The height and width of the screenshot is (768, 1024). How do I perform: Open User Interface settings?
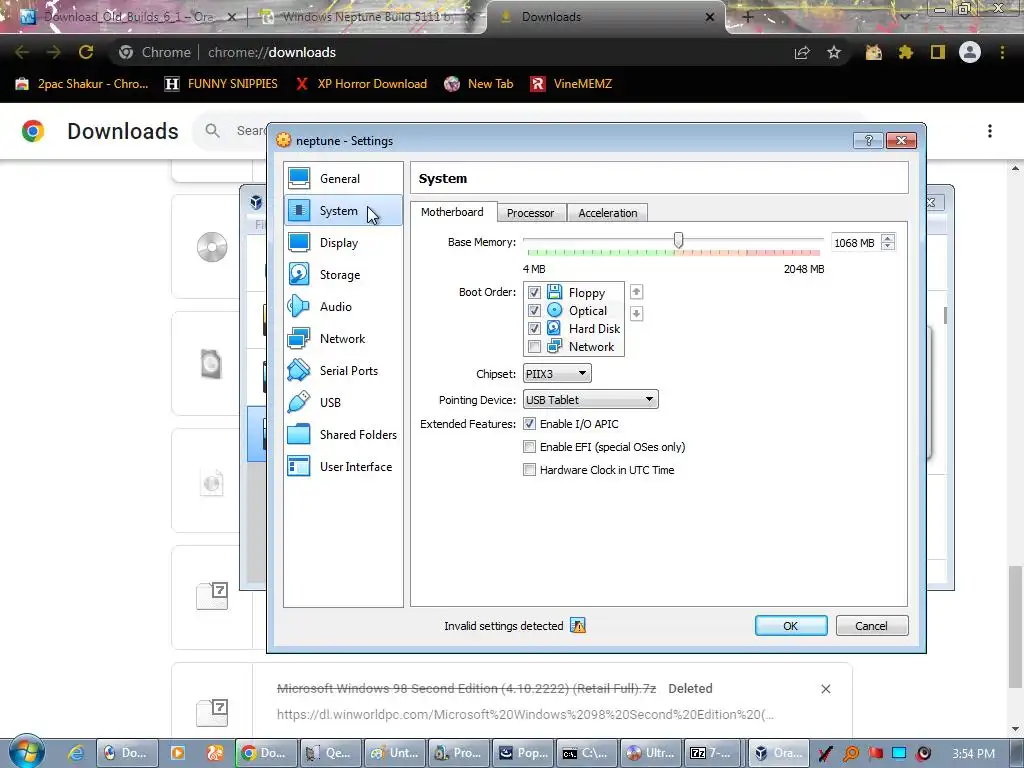(343, 466)
